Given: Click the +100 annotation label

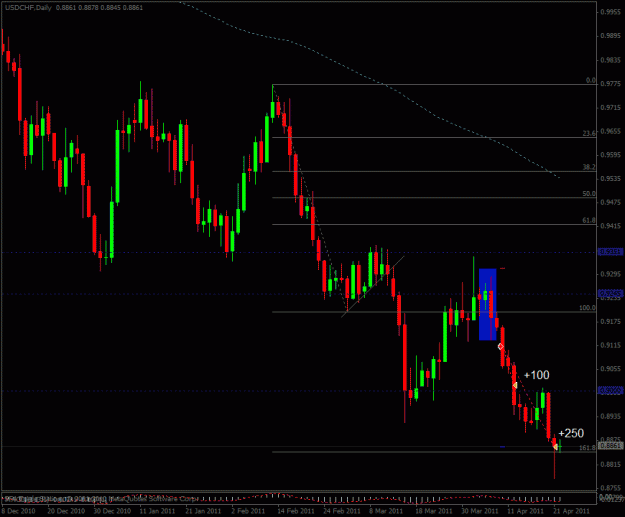Looking at the screenshot, I should tap(537, 375).
